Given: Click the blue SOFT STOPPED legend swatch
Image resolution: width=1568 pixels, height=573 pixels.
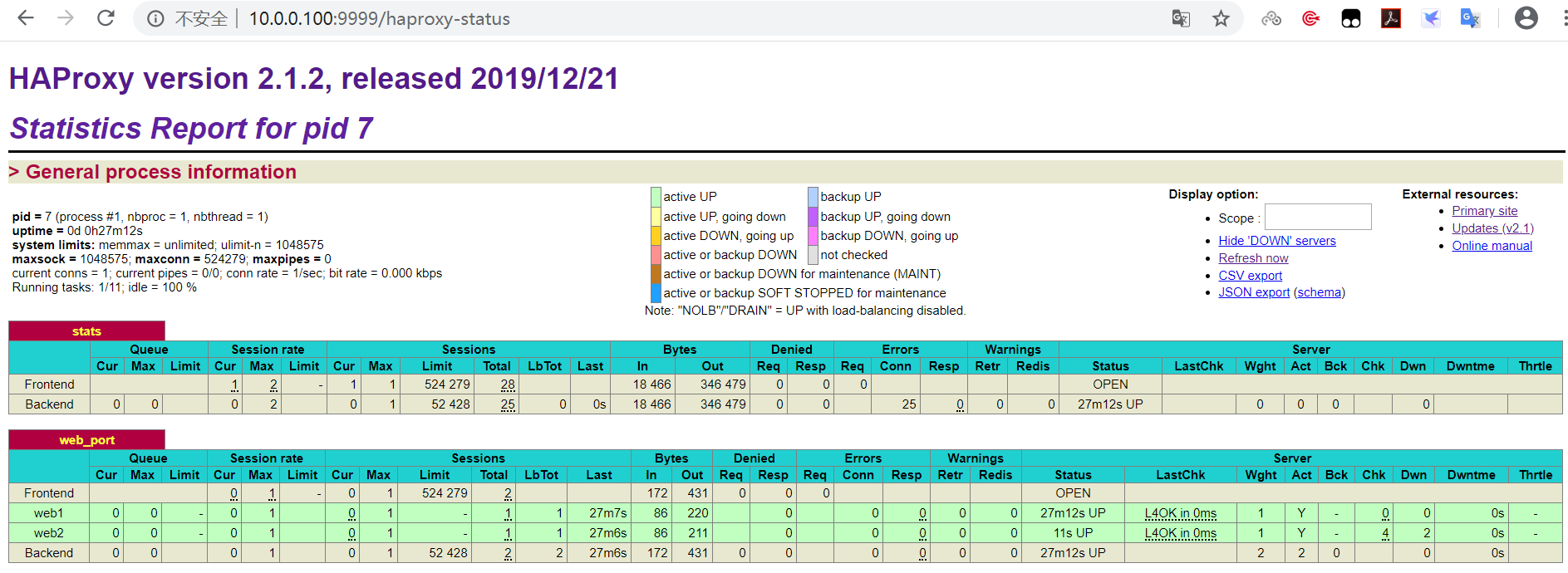Looking at the screenshot, I should tap(656, 293).
